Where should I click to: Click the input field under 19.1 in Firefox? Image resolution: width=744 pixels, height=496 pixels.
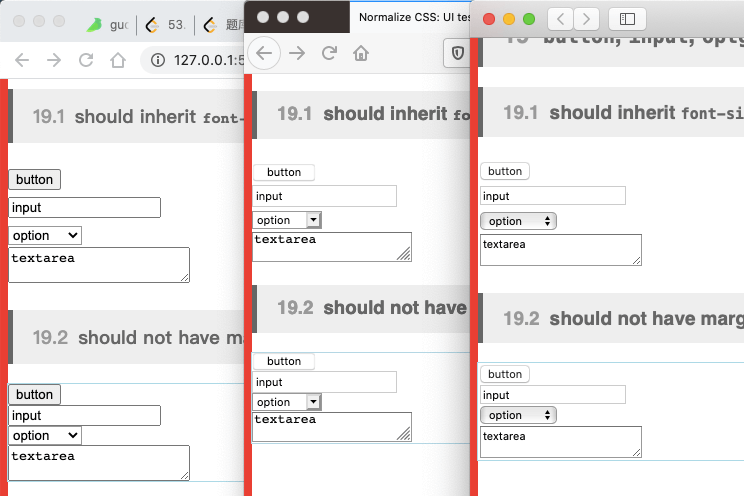click(324, 196)
